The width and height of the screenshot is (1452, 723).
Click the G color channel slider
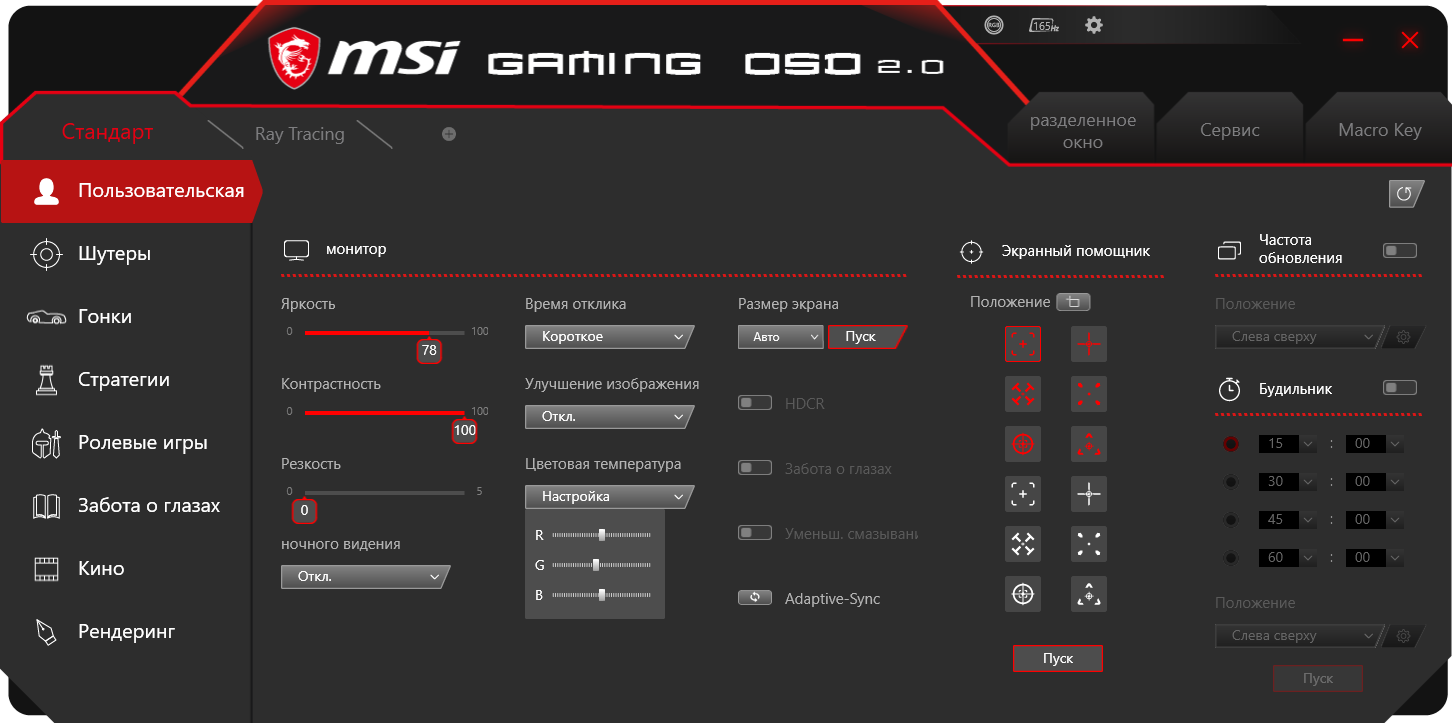[x=601, y=565]
